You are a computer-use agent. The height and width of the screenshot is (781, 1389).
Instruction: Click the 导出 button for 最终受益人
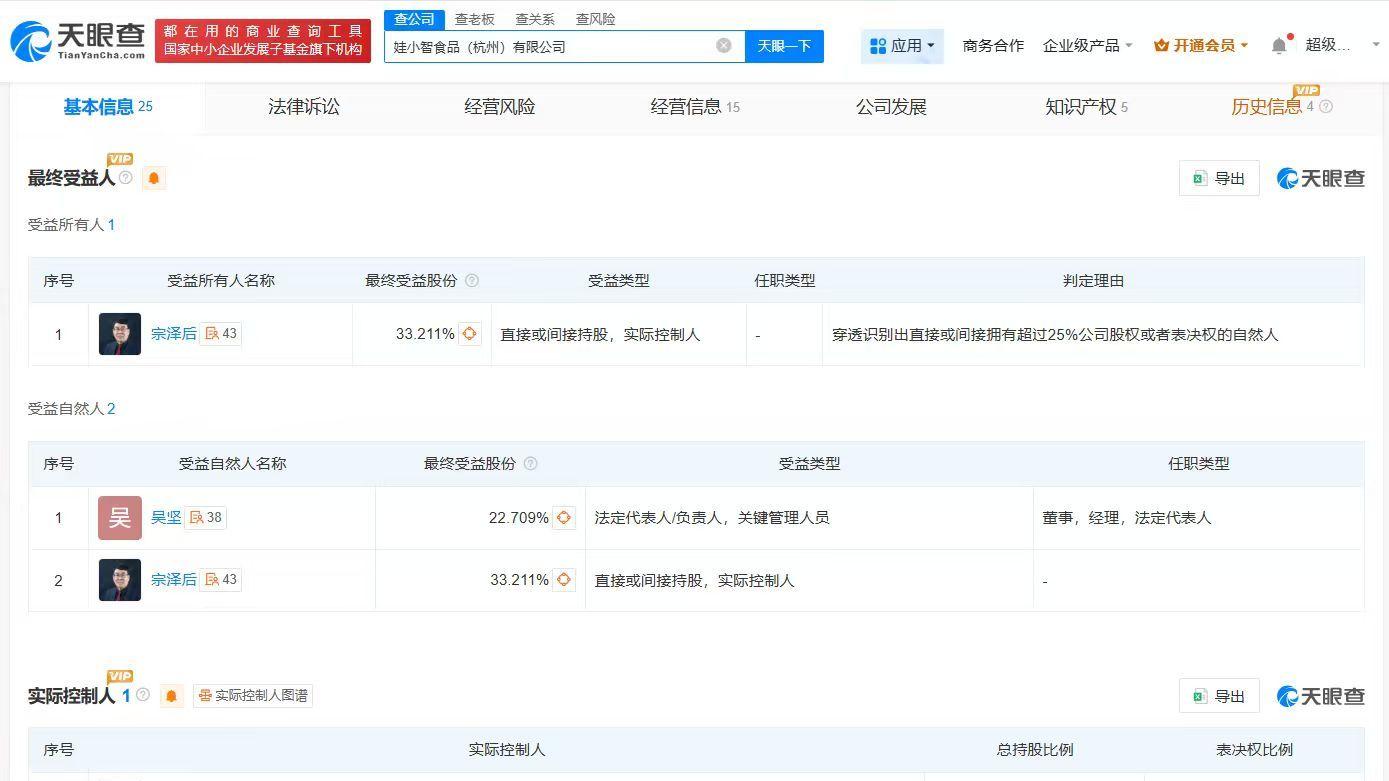tap(1219, 178)
